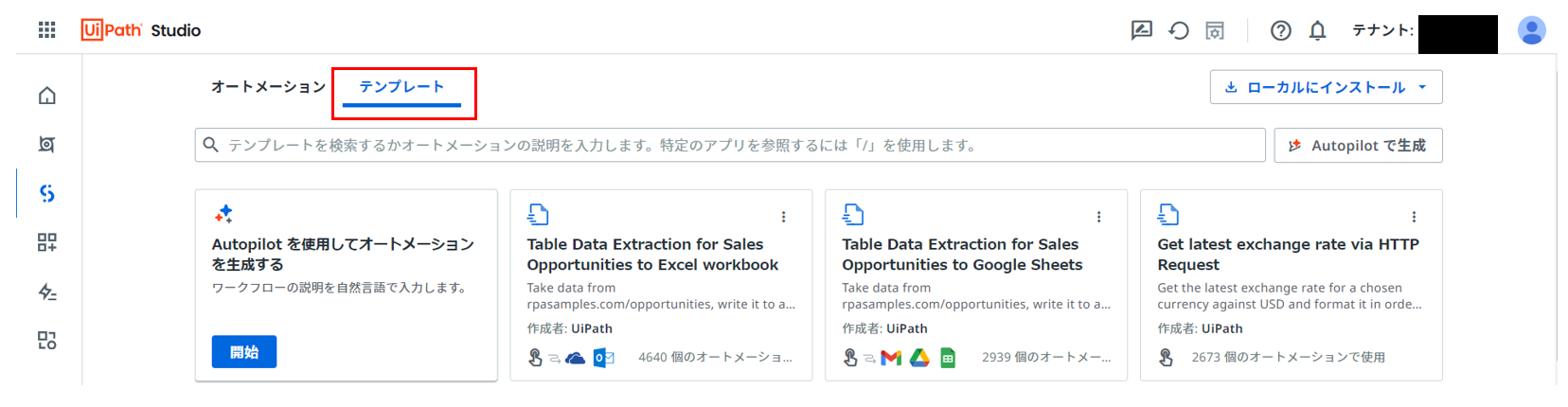Screen dimensions: 1568x407
Task: Click 2673 個のオートメーションで使用 text
Action: 1289,358
